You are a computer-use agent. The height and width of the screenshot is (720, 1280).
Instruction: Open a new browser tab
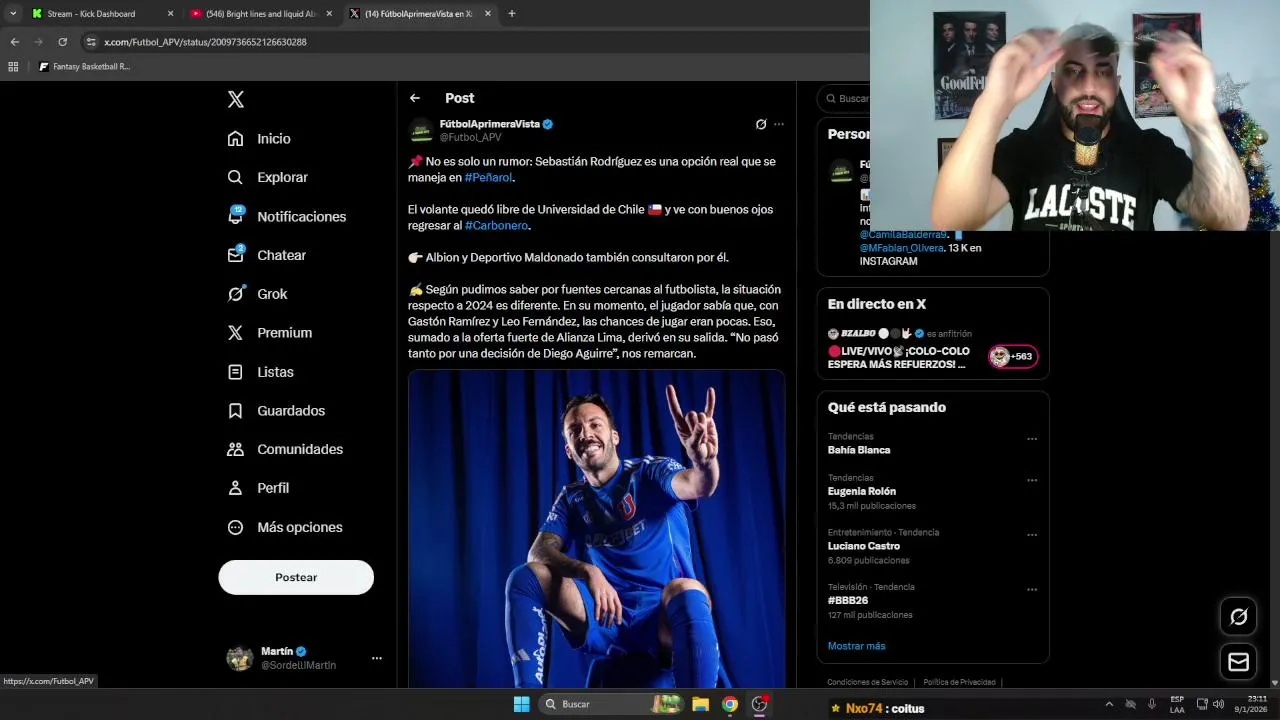pyautogui.click(x=512, y=14)
